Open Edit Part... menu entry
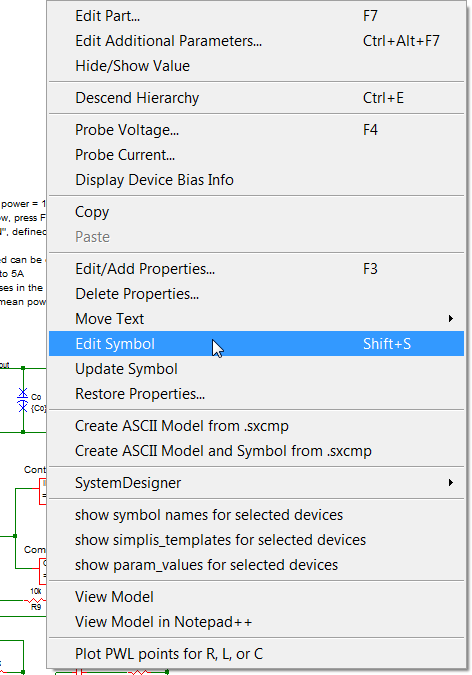This screenshot has width=472, height=675. pos(256,16)
